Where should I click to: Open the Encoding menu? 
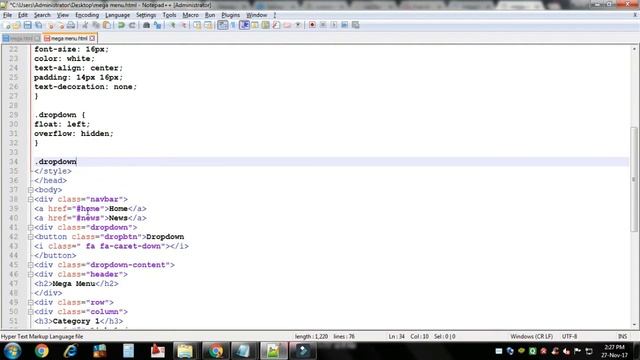pyautogui.click(x=87, y=15)
